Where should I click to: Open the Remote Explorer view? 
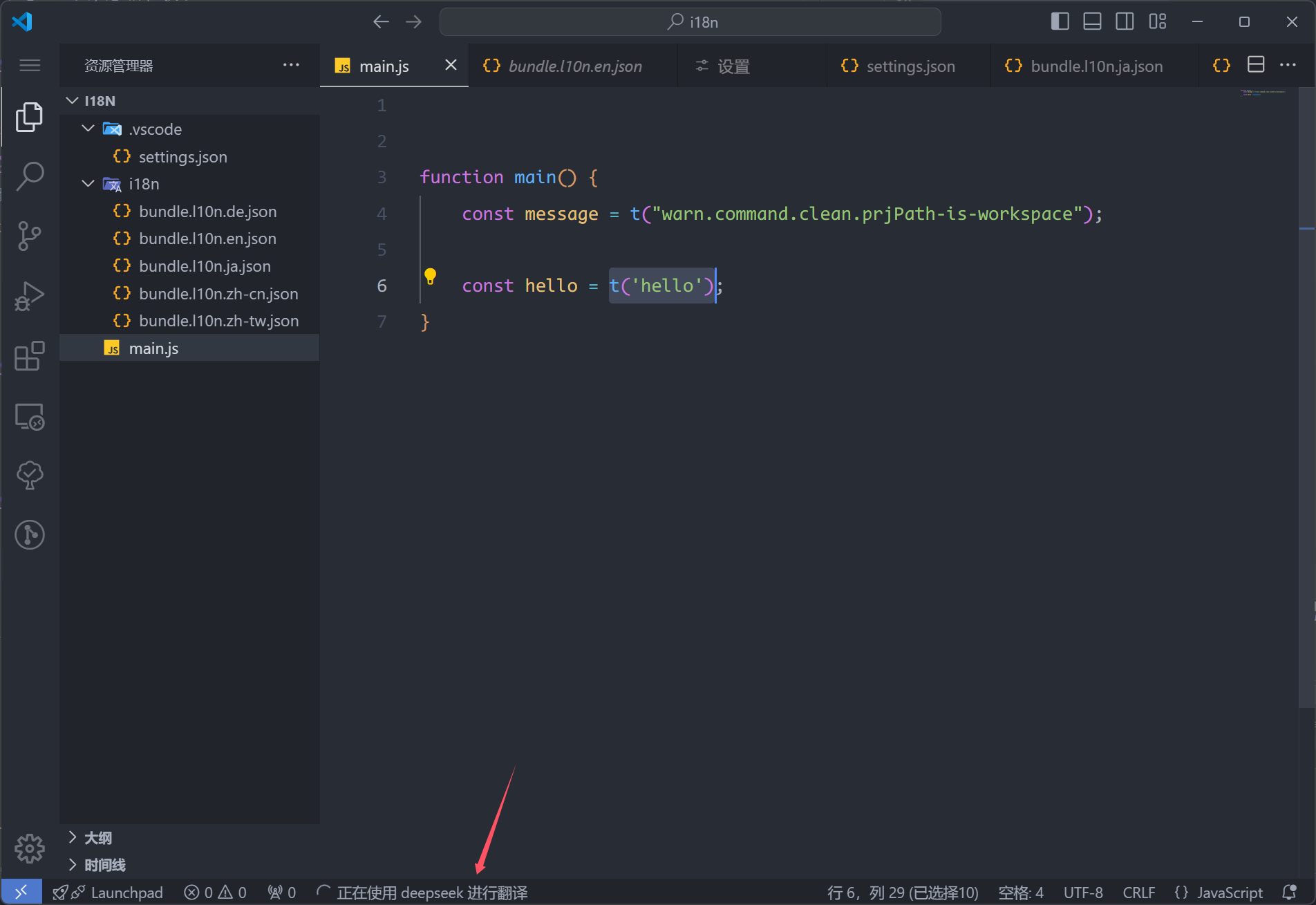click(x=29, y=416)
